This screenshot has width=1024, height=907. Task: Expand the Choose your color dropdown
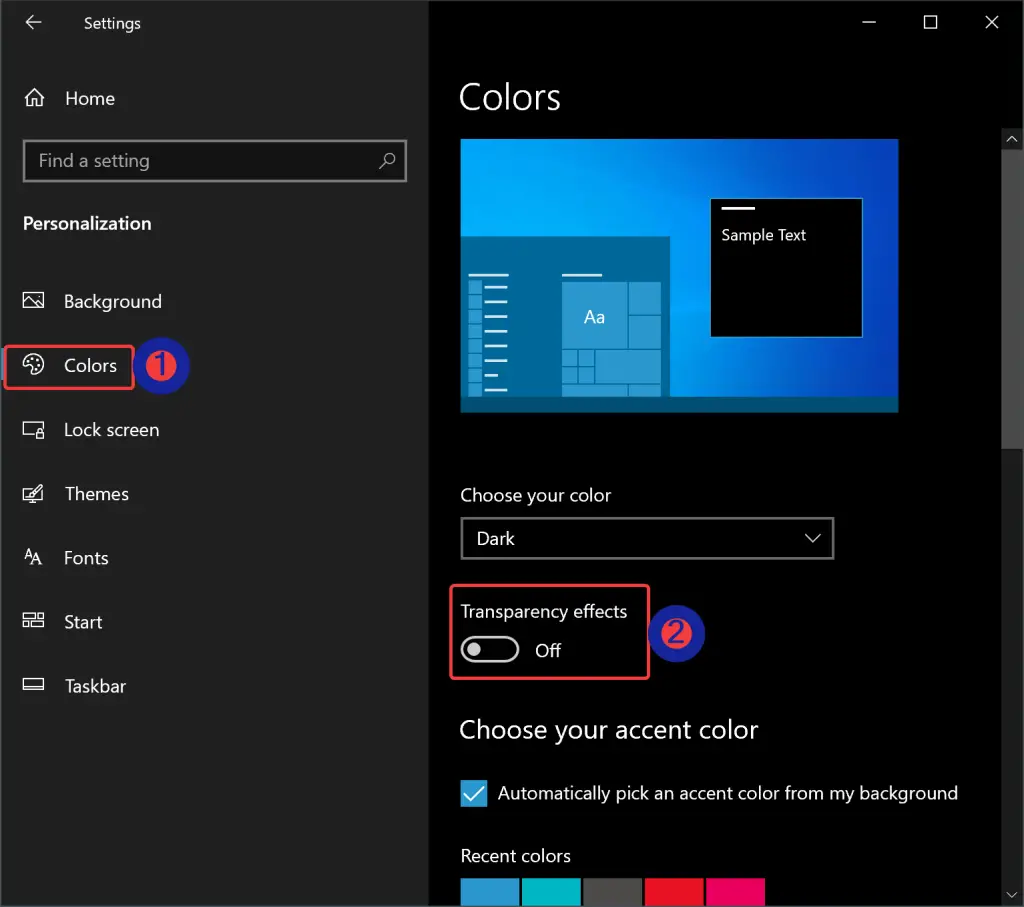(x=646, y=539)
